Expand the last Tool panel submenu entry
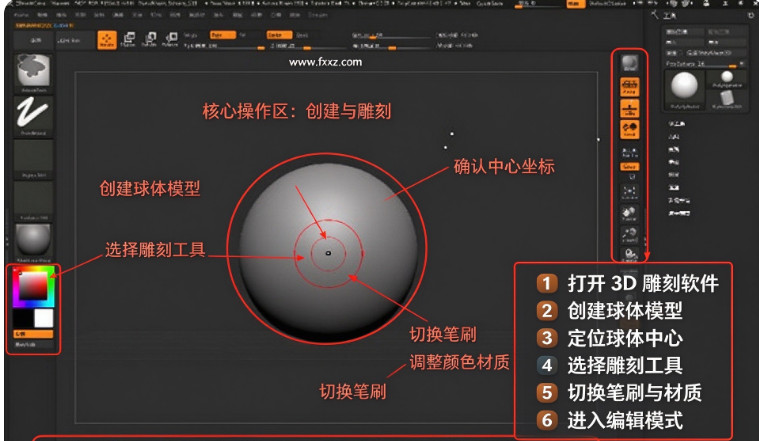 coord(679,213)
